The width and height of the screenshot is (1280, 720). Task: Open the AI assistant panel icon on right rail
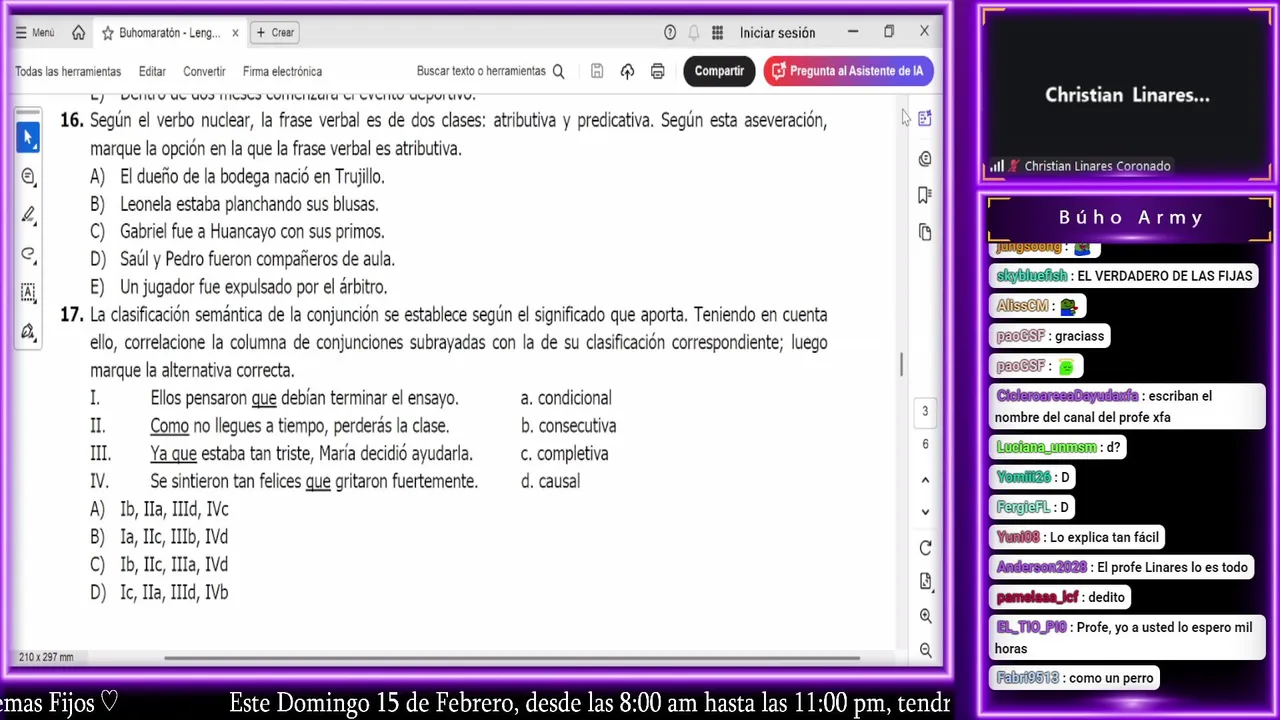tap(925, 119)
